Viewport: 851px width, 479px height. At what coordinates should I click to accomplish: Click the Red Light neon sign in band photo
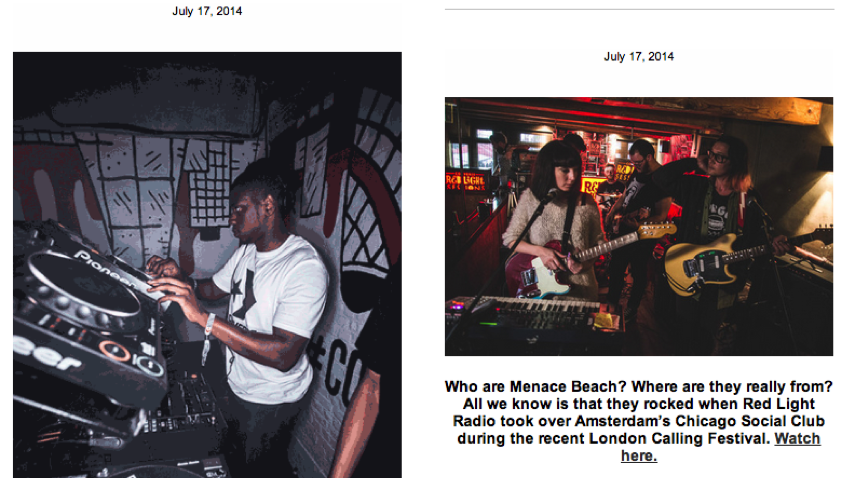pyautogui.click(x=466, y=182)
